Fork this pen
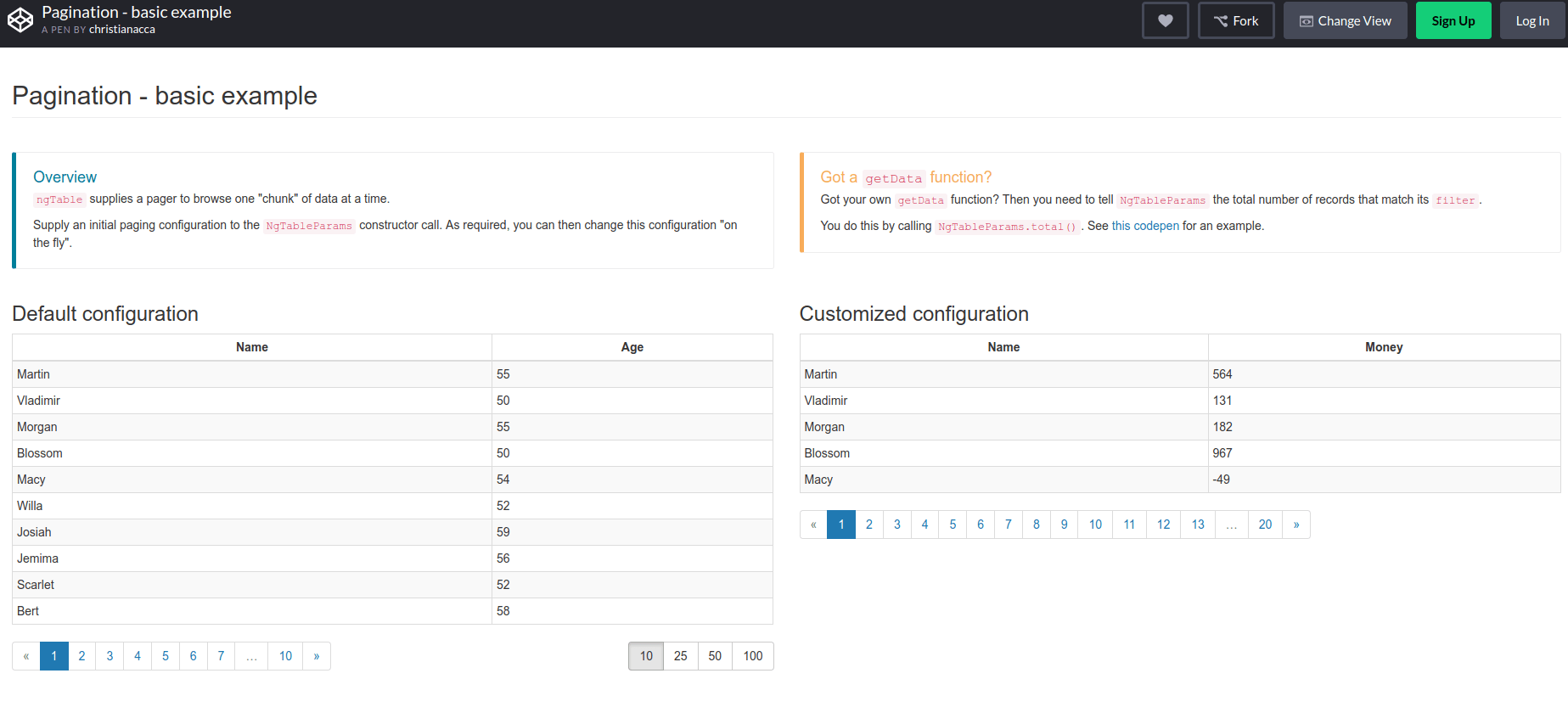 click(1236, 21)
